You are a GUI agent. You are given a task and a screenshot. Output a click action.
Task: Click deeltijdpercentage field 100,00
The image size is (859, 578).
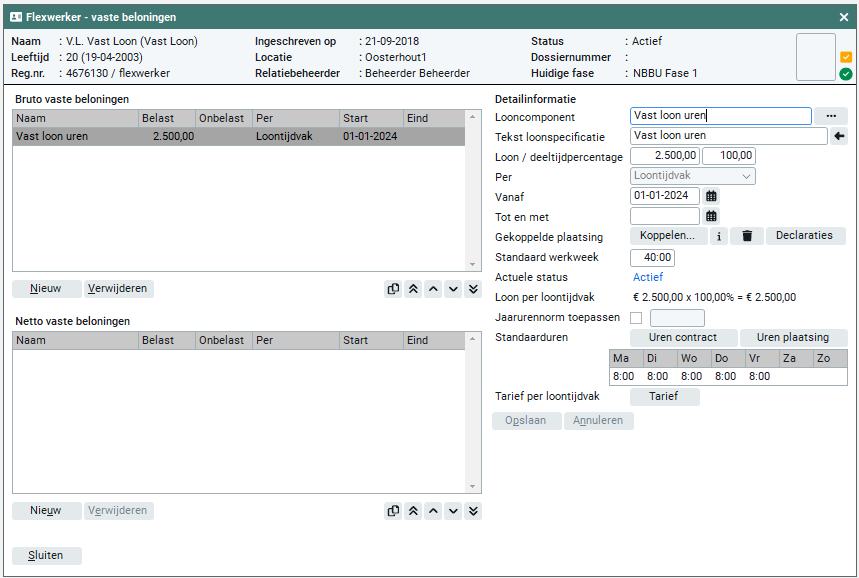729,156
